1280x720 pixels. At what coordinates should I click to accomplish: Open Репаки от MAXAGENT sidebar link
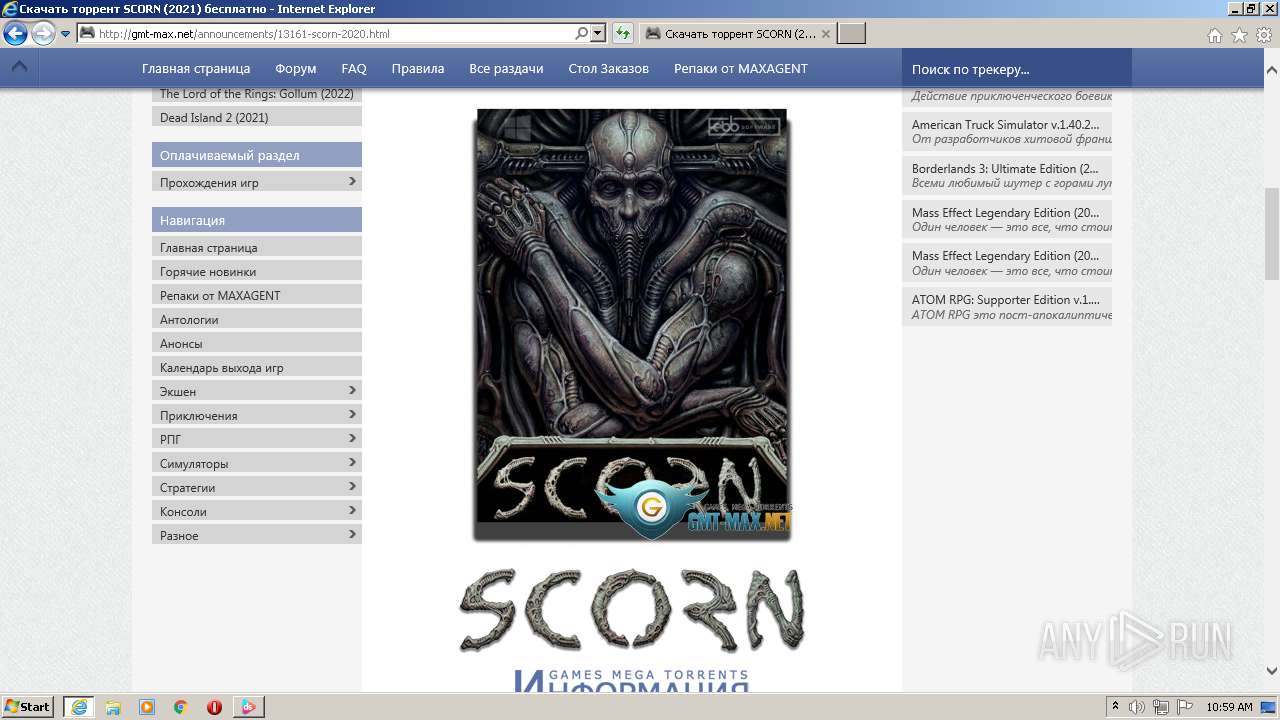pyautogui.click(x=257, y=295)
